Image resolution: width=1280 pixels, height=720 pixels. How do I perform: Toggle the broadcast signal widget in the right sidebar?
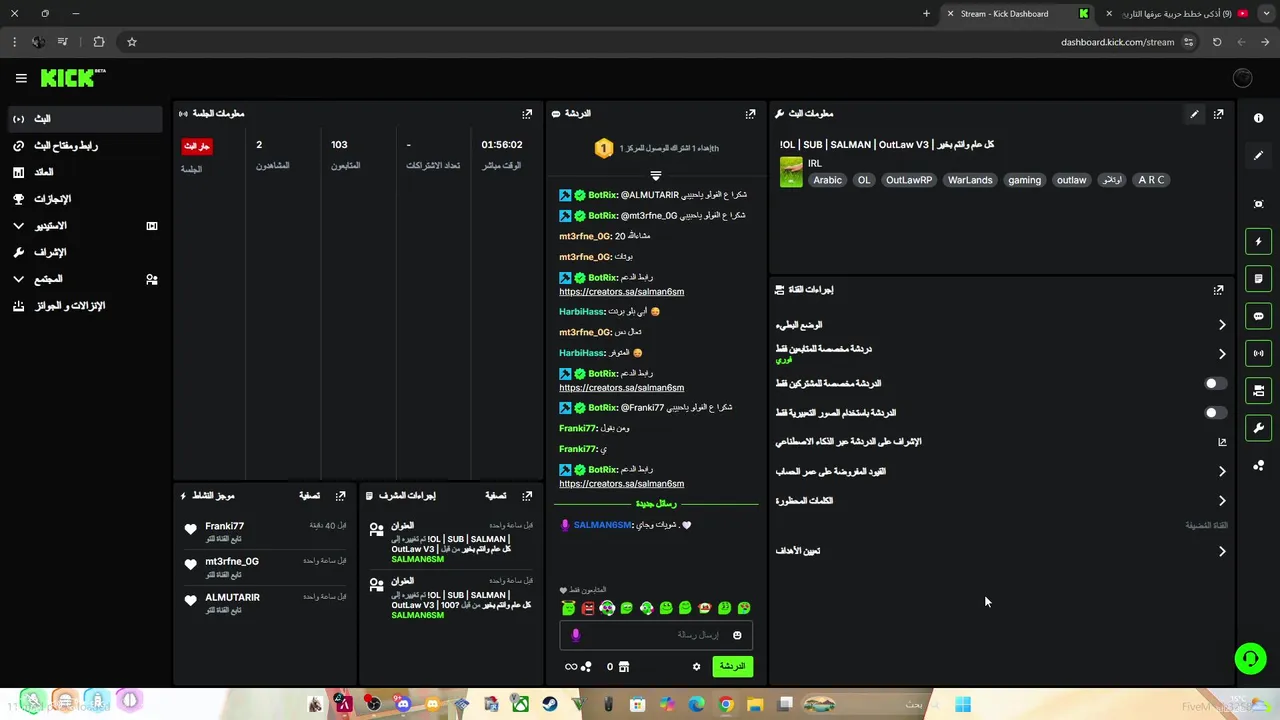[x=1258, y=353]
